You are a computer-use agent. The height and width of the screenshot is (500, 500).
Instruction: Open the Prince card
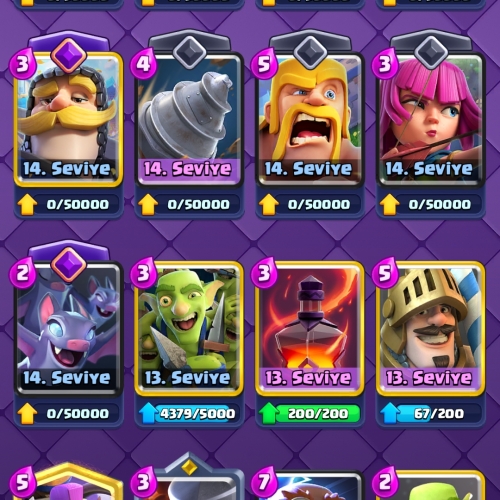[x=430, y=329]
